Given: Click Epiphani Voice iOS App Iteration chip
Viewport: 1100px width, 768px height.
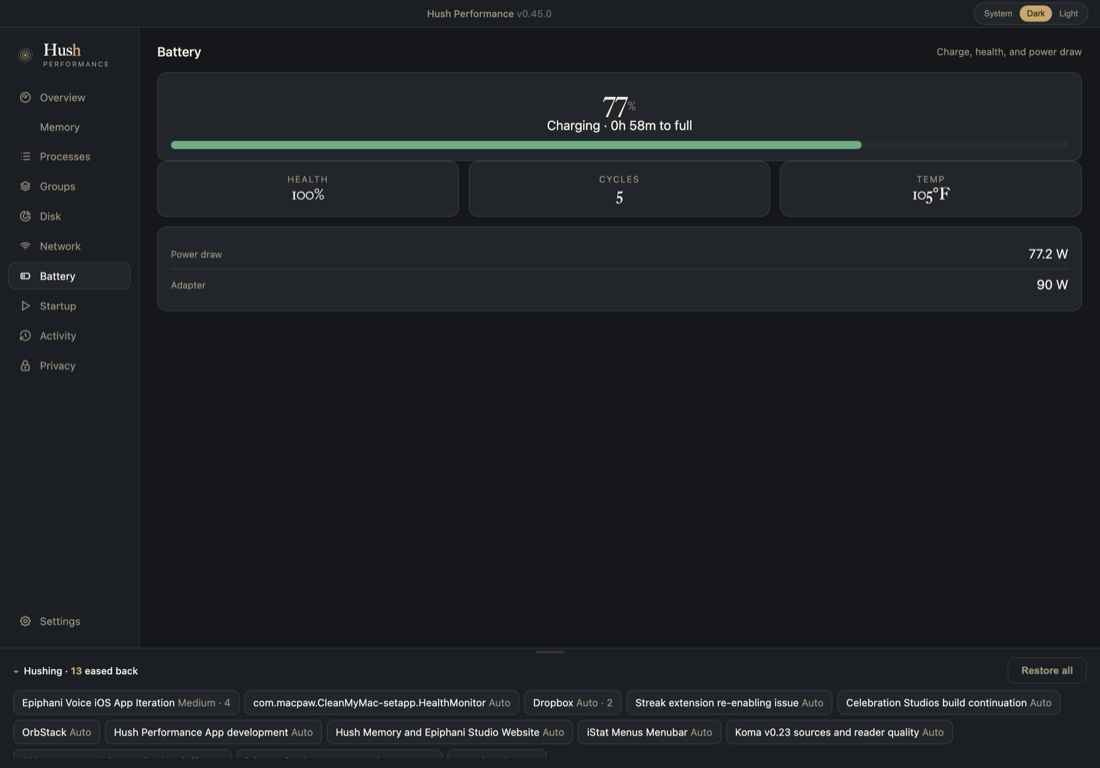Looking at the screenshot, I should pyautogui.click(x=126, y=703).
